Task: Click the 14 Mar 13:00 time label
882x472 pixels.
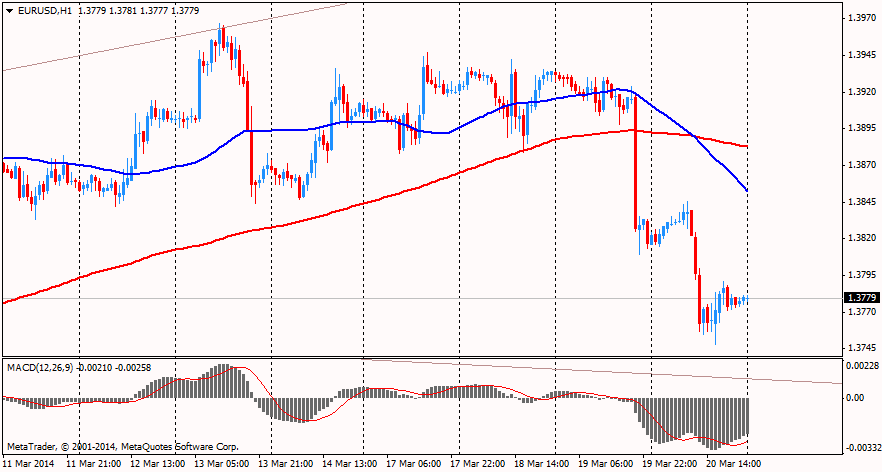Action: (x=349, y=463)
